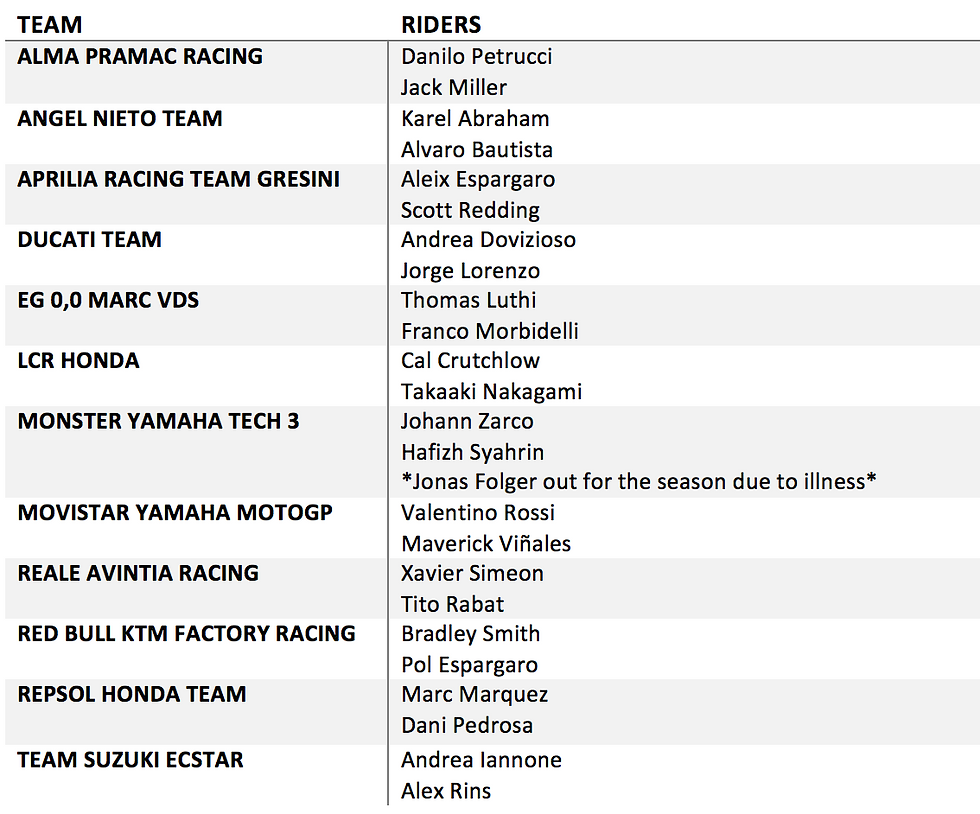
Task: Select APRILIA RACING TEAM GRESINI
Action: 178,179
